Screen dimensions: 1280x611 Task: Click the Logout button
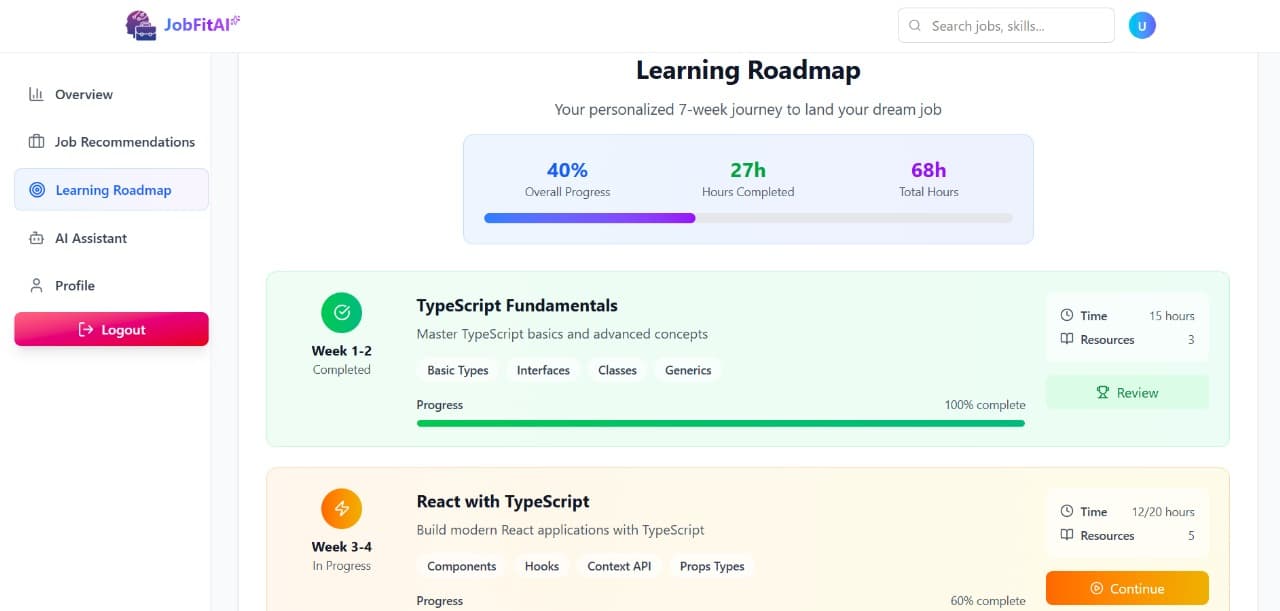[x=111, y=329]
